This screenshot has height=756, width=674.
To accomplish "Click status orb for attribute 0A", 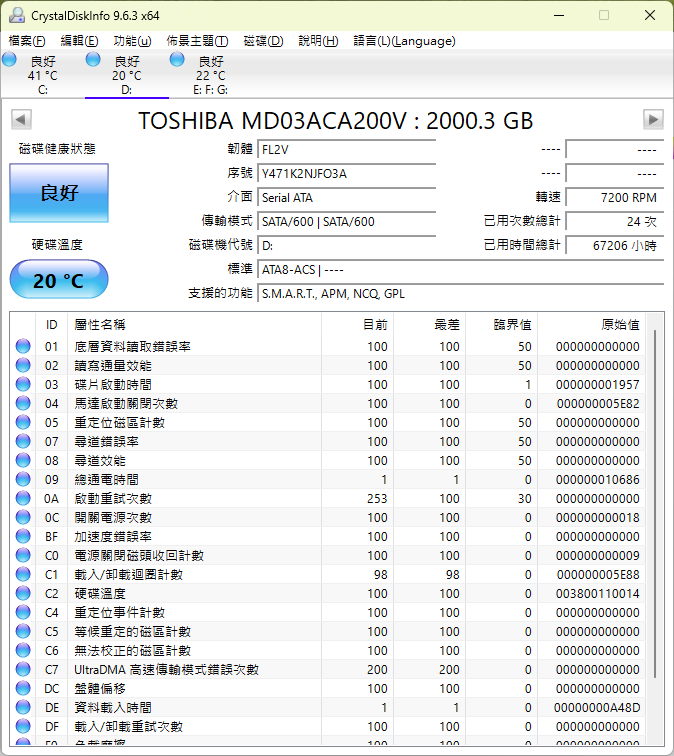I will click(23, 498).
